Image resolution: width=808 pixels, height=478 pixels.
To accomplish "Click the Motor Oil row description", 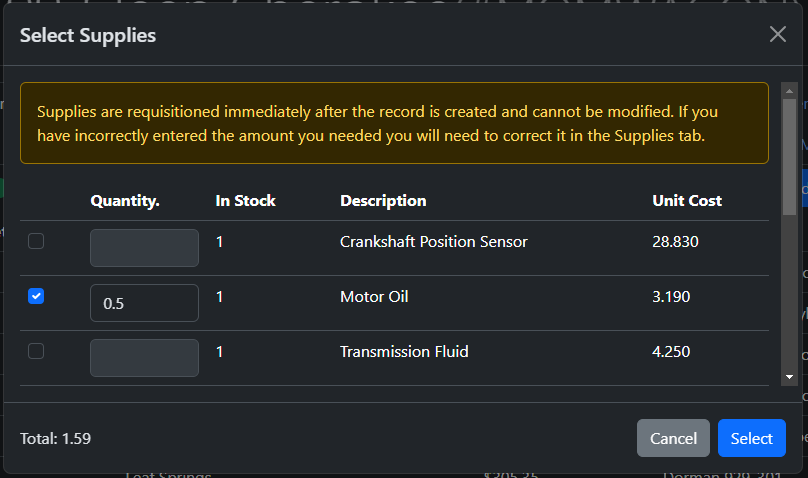I will click(374, 296).
